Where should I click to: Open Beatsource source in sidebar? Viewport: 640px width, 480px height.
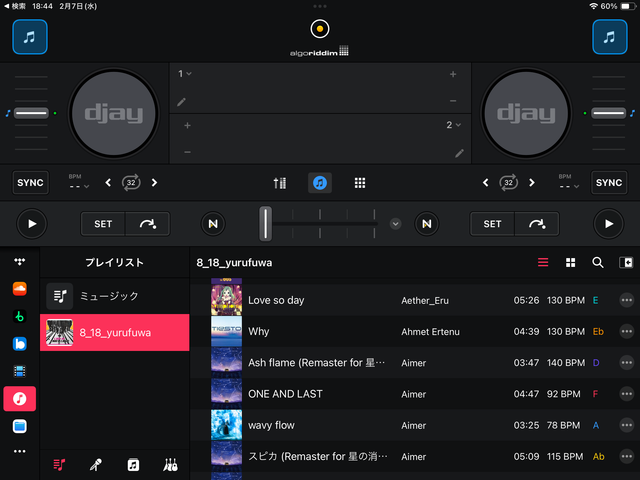(x=20, y=344)
